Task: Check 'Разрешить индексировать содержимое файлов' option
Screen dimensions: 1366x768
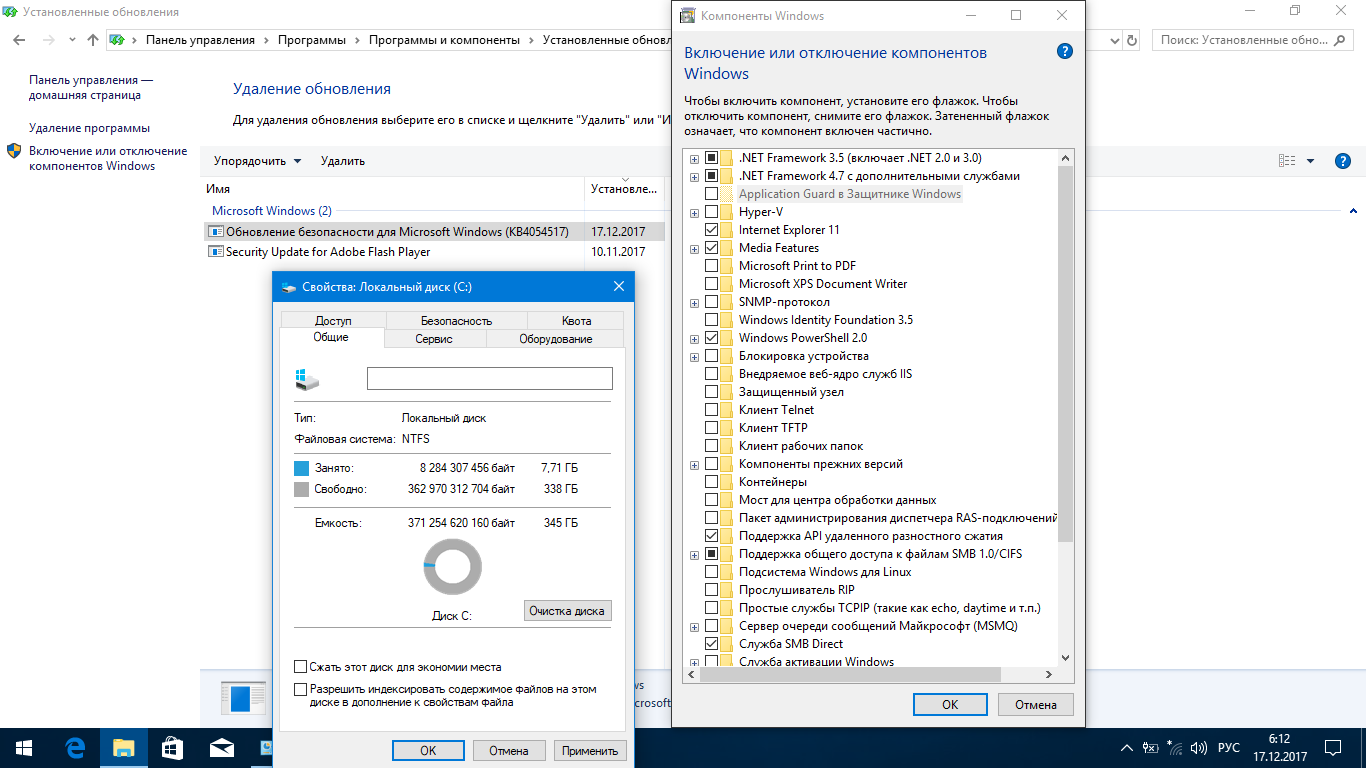Action: [x=301, y=689]
